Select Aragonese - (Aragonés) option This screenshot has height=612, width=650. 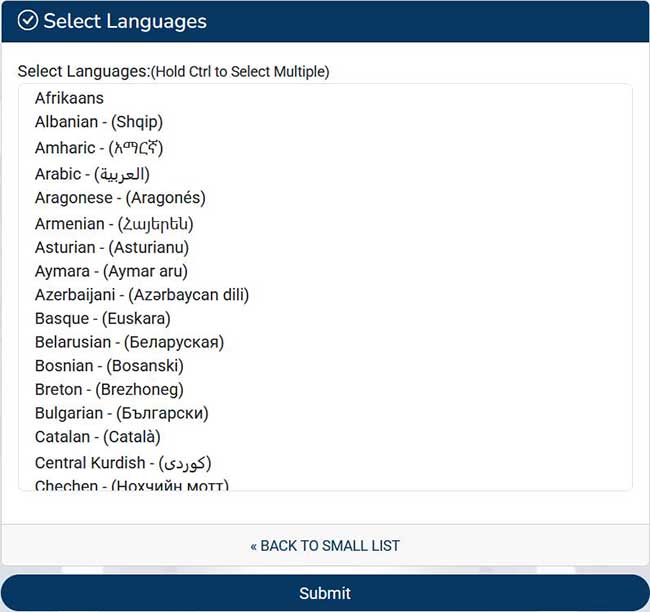[120, 198]
